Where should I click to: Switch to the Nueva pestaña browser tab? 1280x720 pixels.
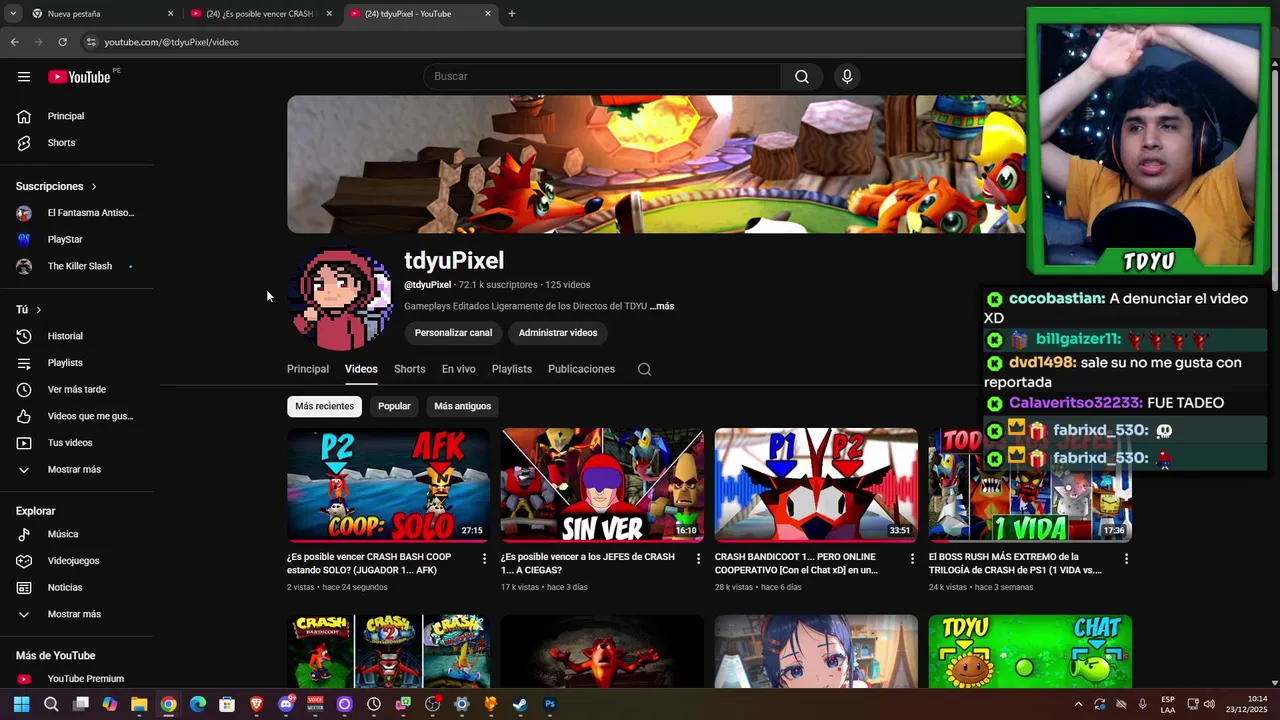(x=101, y=14)
